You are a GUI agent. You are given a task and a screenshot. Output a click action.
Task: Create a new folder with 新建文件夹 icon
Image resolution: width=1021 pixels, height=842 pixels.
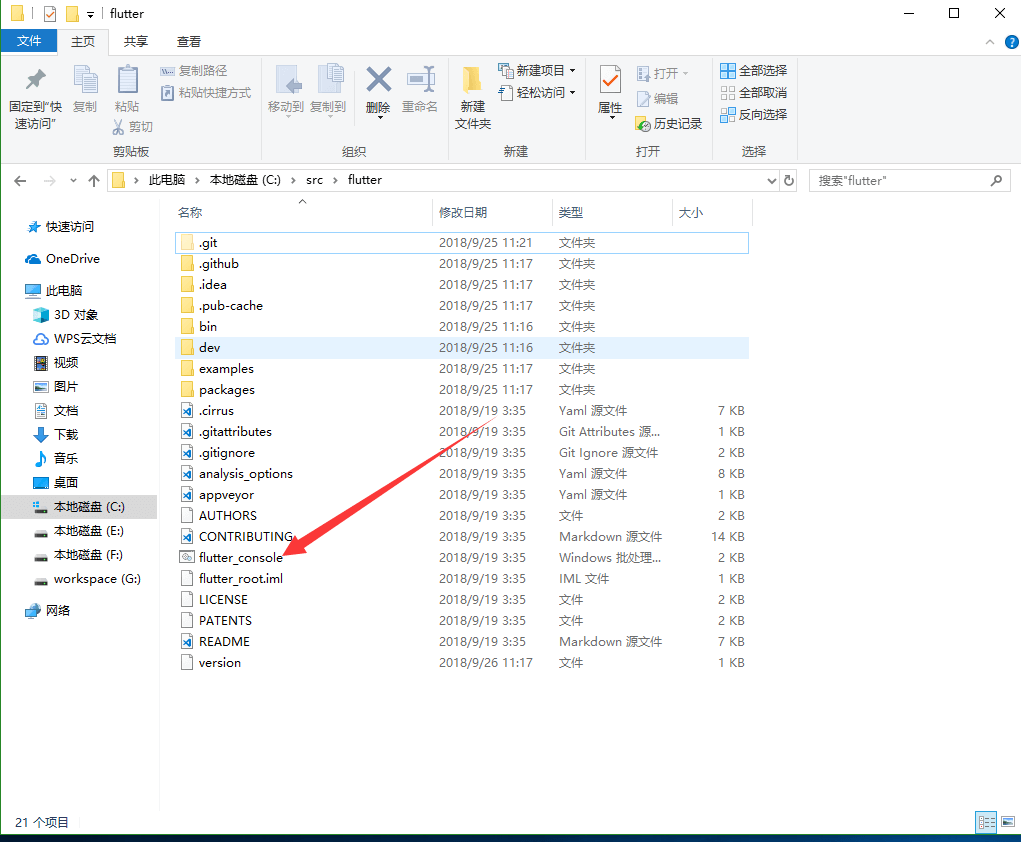tap(470, 95)
